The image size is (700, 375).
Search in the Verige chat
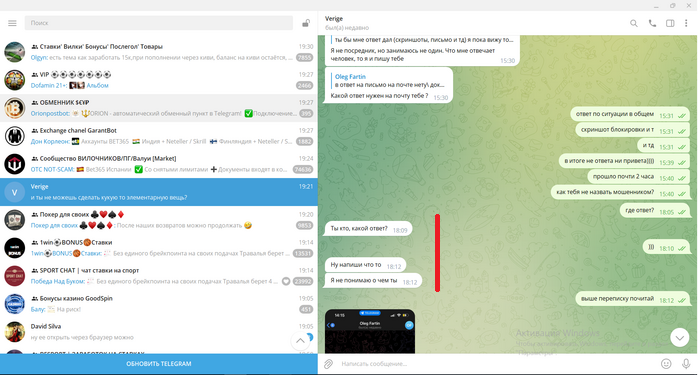pos(633,24)
